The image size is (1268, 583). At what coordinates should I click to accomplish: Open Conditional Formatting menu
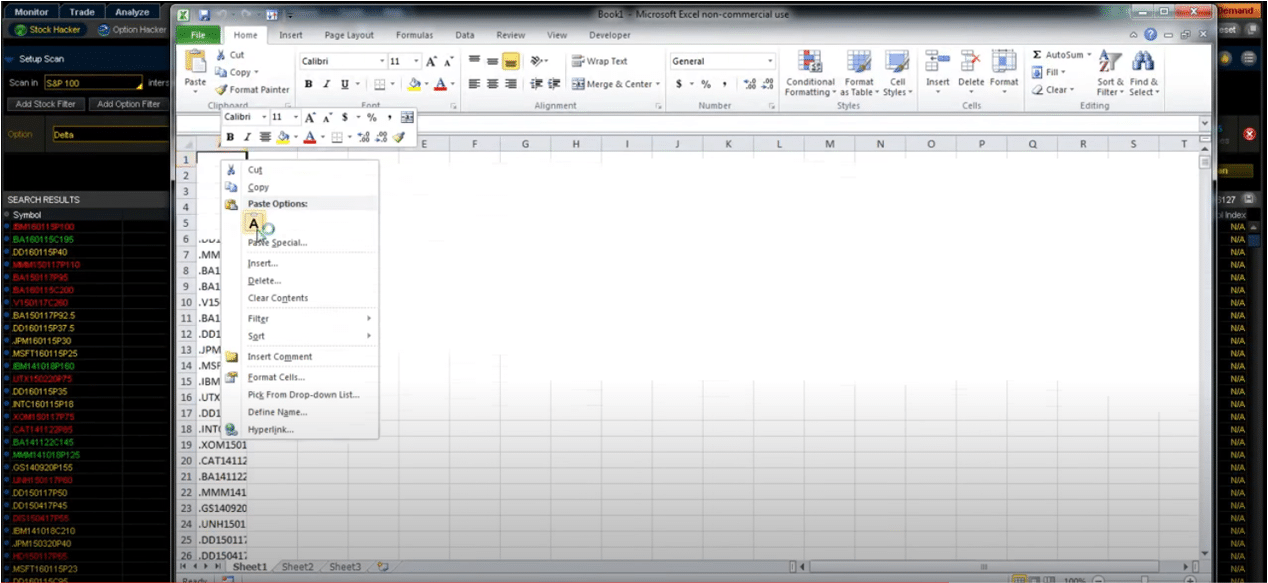[x=810, y=72]
